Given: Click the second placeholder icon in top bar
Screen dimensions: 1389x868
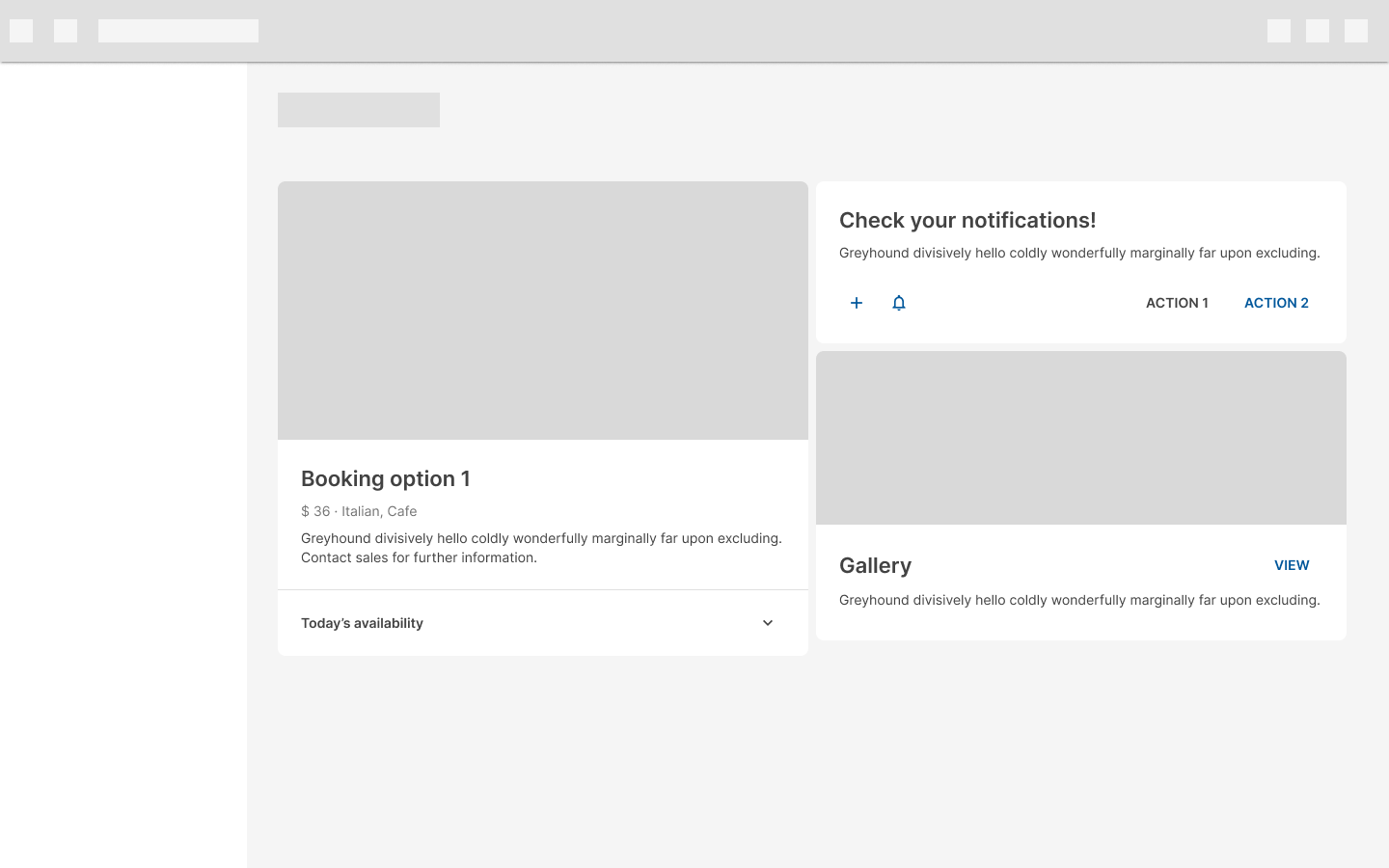Looking at the screenshot, I should coord(66,31).
